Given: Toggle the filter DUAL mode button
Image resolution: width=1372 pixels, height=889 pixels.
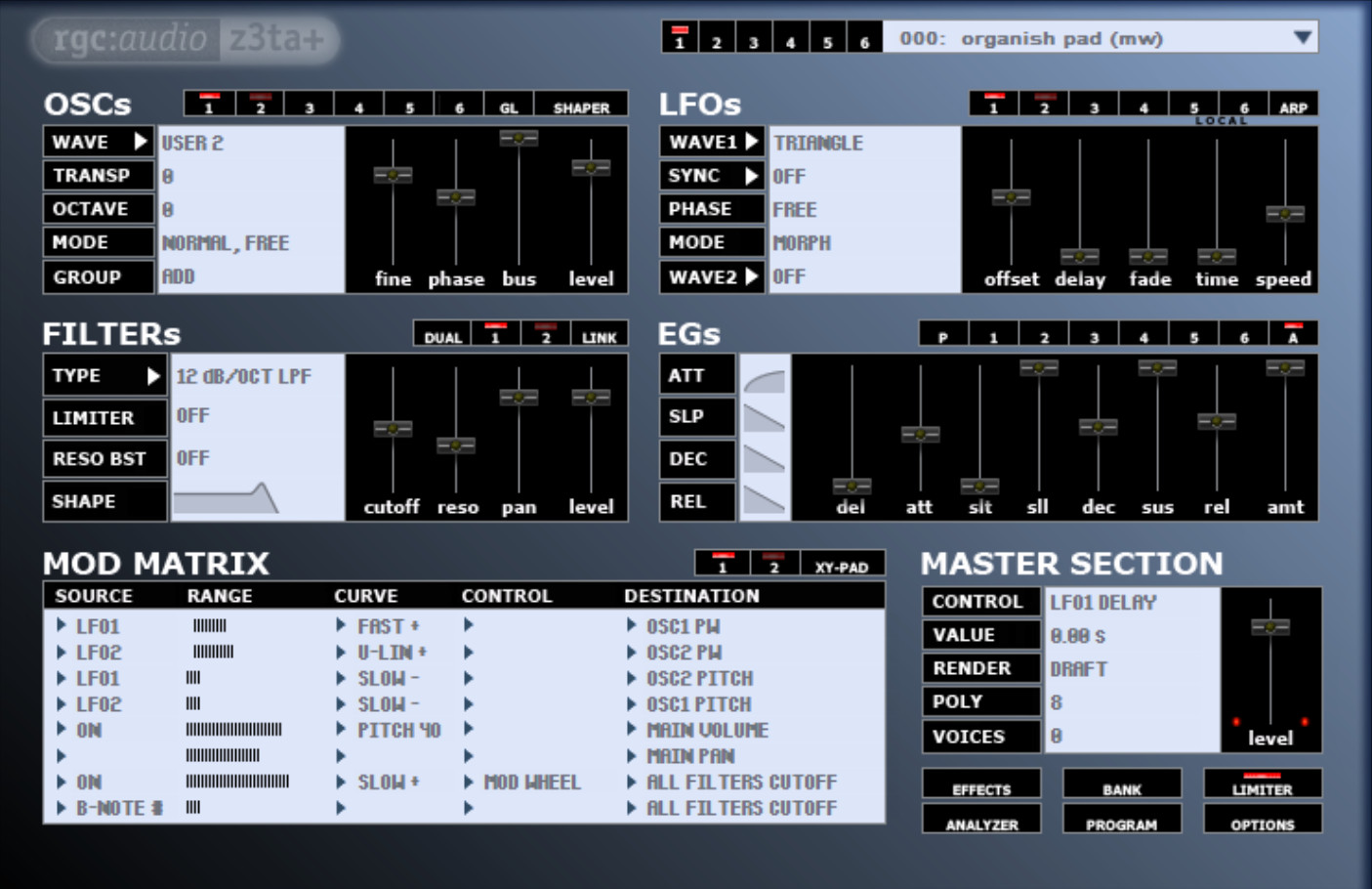Looking at the screenshot, I should (442, 334).
